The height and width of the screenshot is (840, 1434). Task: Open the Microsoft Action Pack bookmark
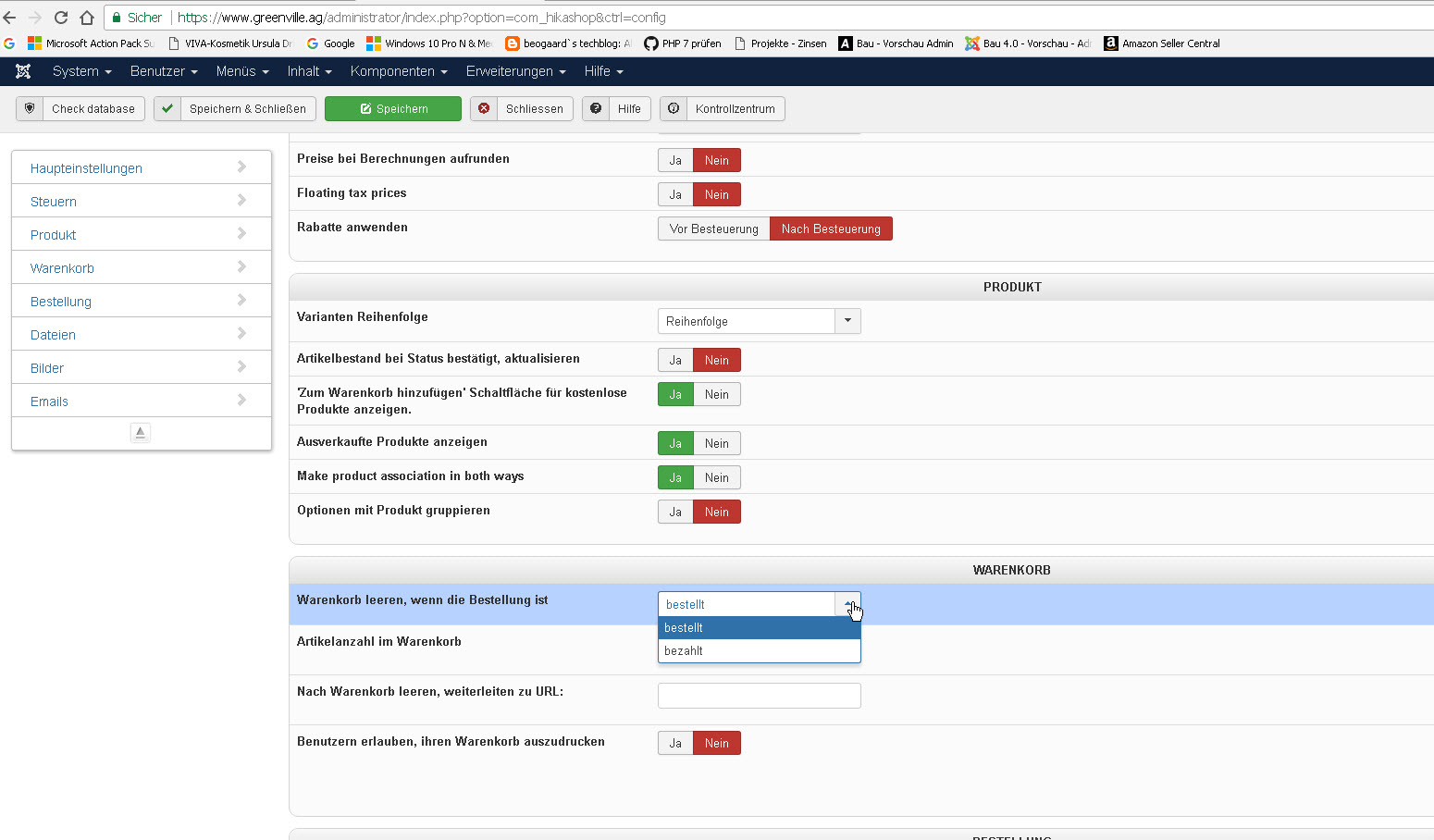(91, 43)
